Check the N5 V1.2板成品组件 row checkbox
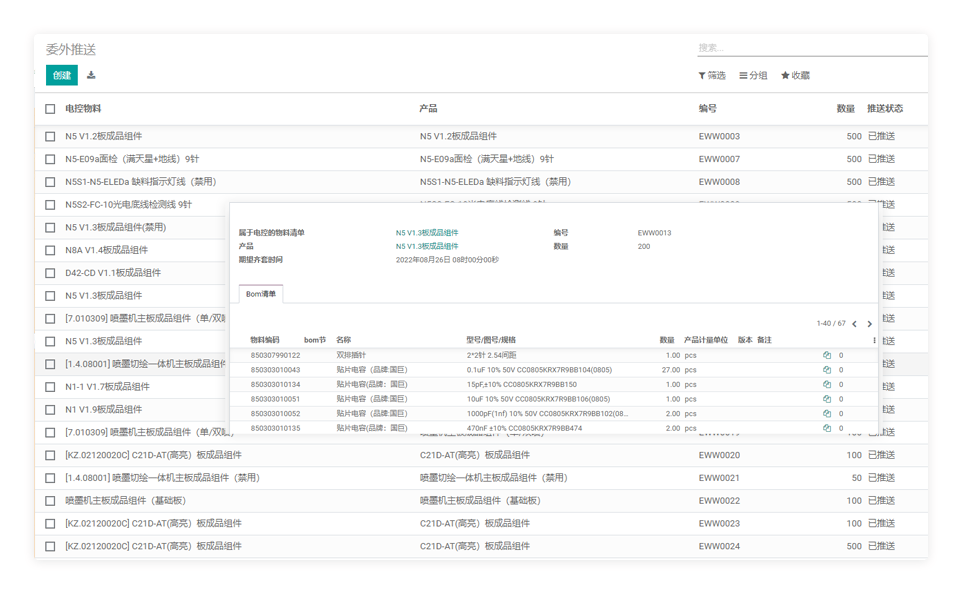 tap(51, 137)
